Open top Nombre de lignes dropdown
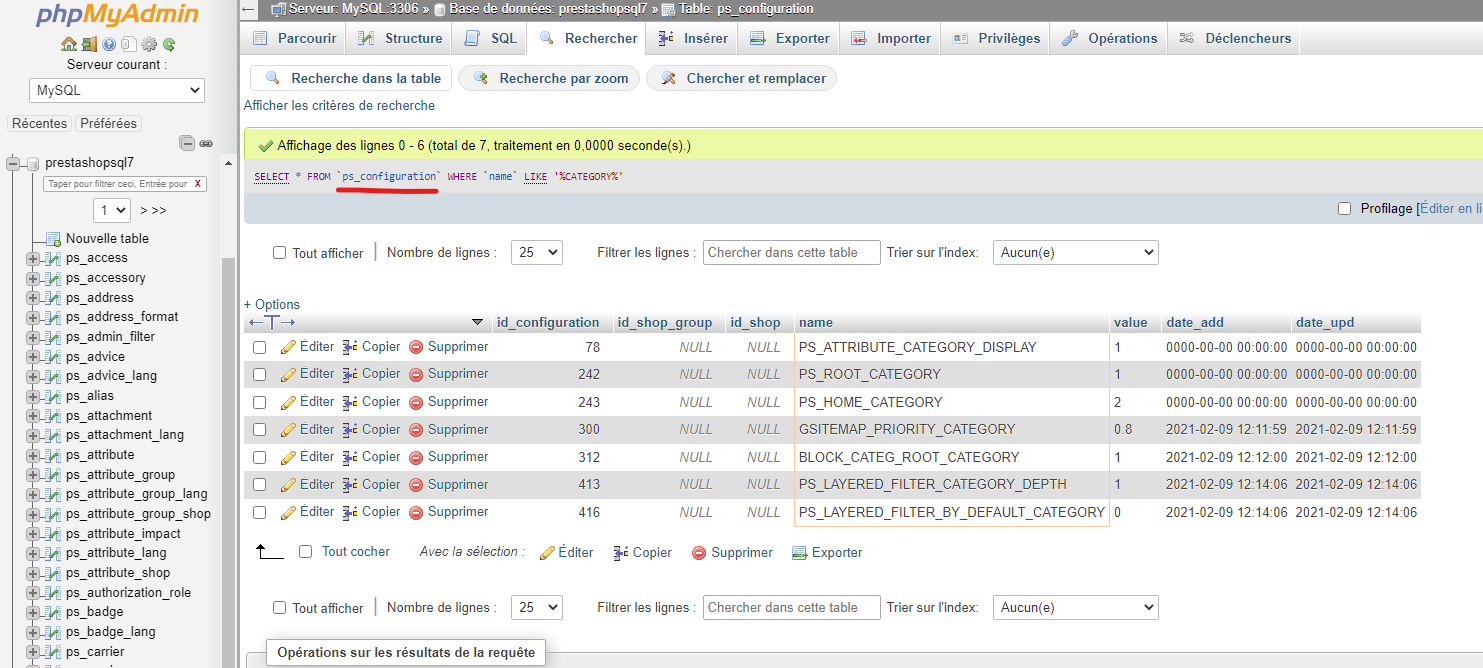The image size is (1483, 668). 537,253
